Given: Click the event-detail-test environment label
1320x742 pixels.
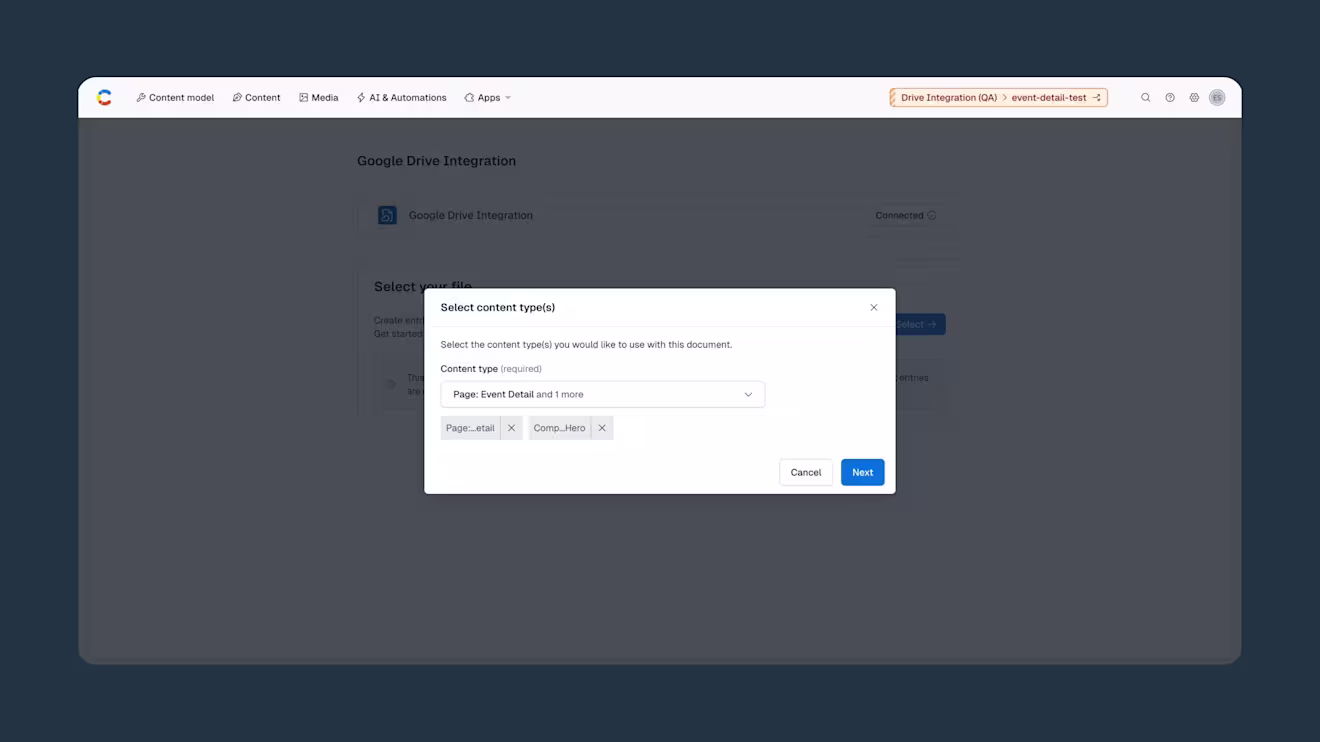Looking at the screenshot, I should [x=1049, y=98].
